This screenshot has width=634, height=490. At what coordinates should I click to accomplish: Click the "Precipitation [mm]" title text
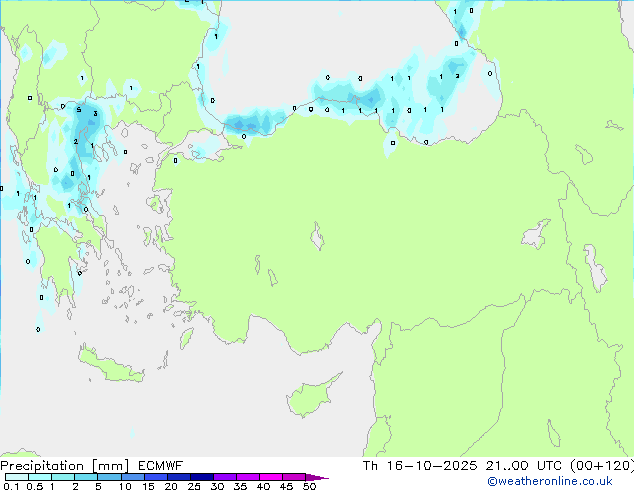coord(65,466)
